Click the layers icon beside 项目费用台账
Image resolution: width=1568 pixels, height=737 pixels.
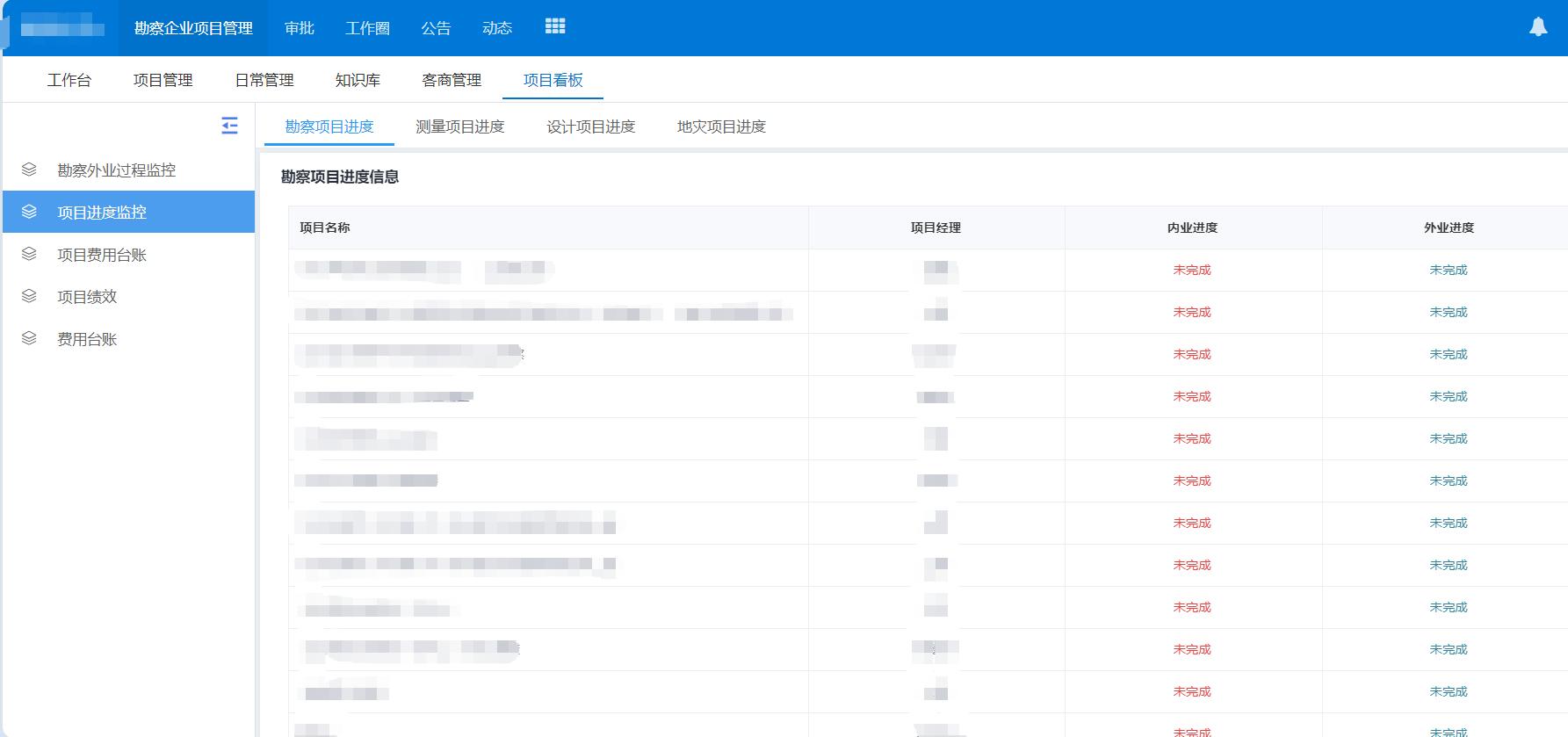pos(29,254)
